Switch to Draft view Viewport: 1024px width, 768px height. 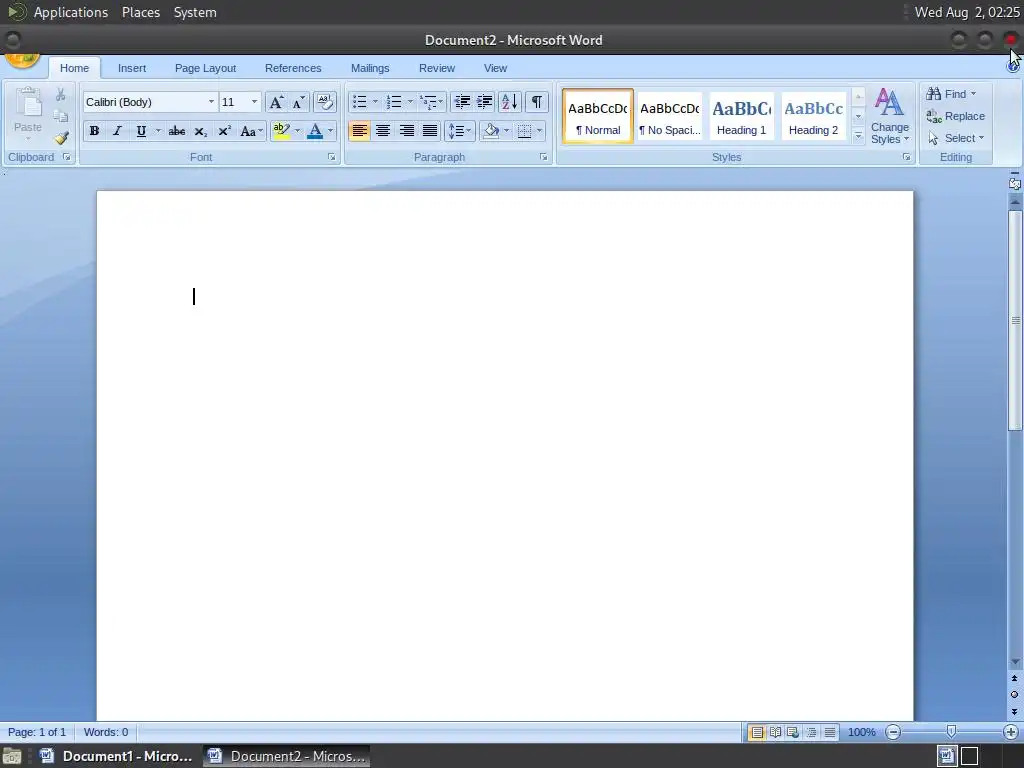[x=829, y=732]
